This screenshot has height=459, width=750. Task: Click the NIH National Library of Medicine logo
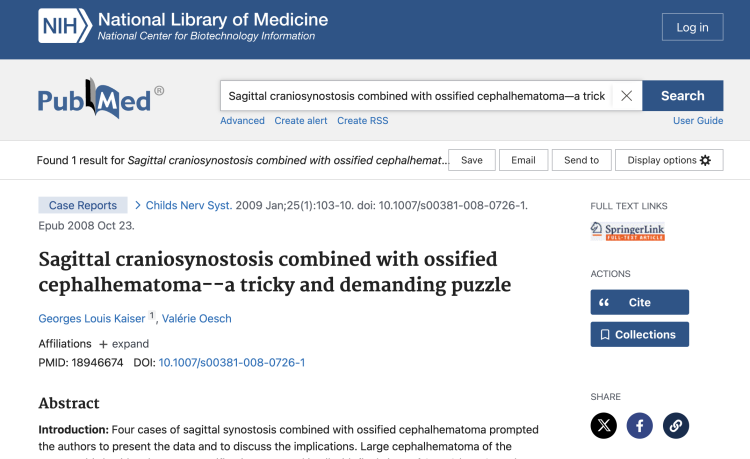183,26
